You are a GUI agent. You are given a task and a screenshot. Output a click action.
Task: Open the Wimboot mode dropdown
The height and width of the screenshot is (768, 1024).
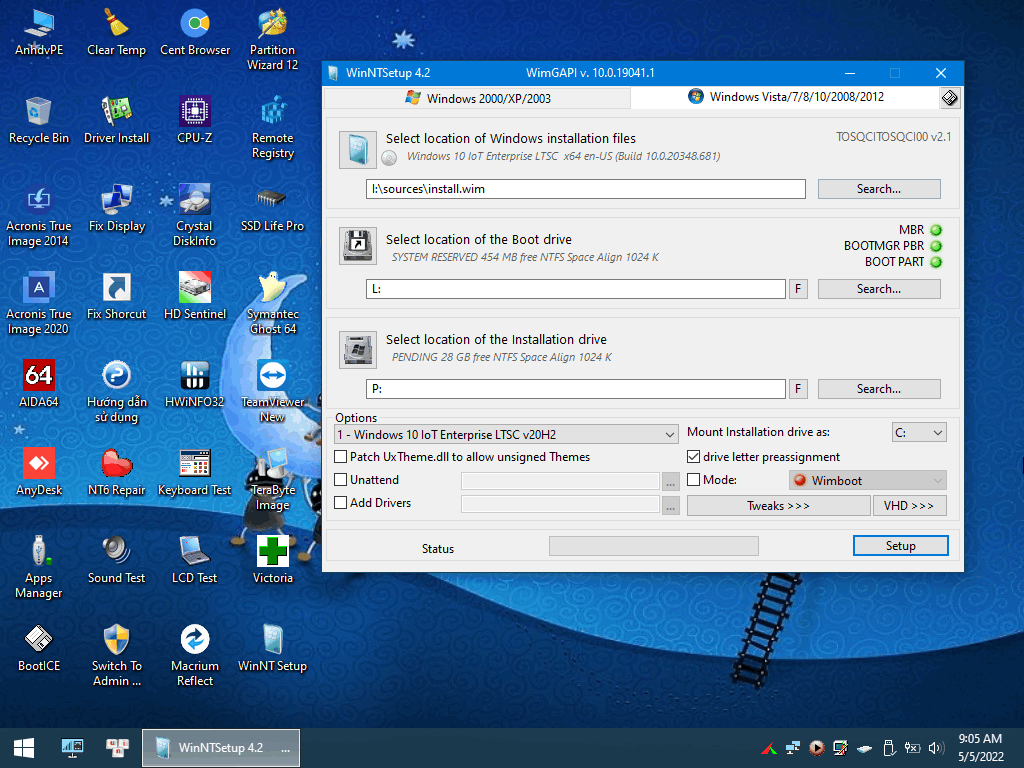point(868,481)
